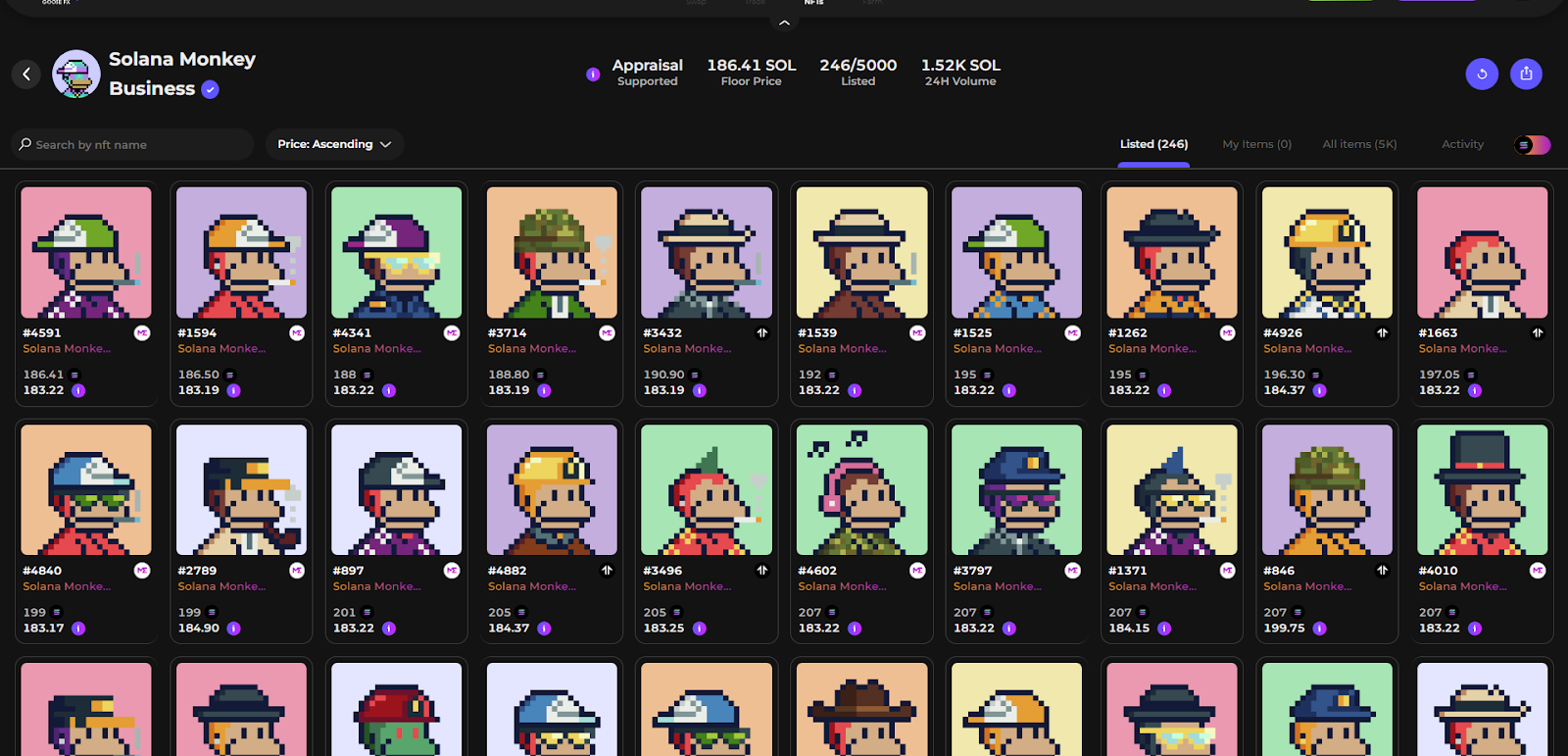Toggle the currency display switch
Image resolution: width=1568 pixels, height=756 pixels.
tap(1533, 145)
